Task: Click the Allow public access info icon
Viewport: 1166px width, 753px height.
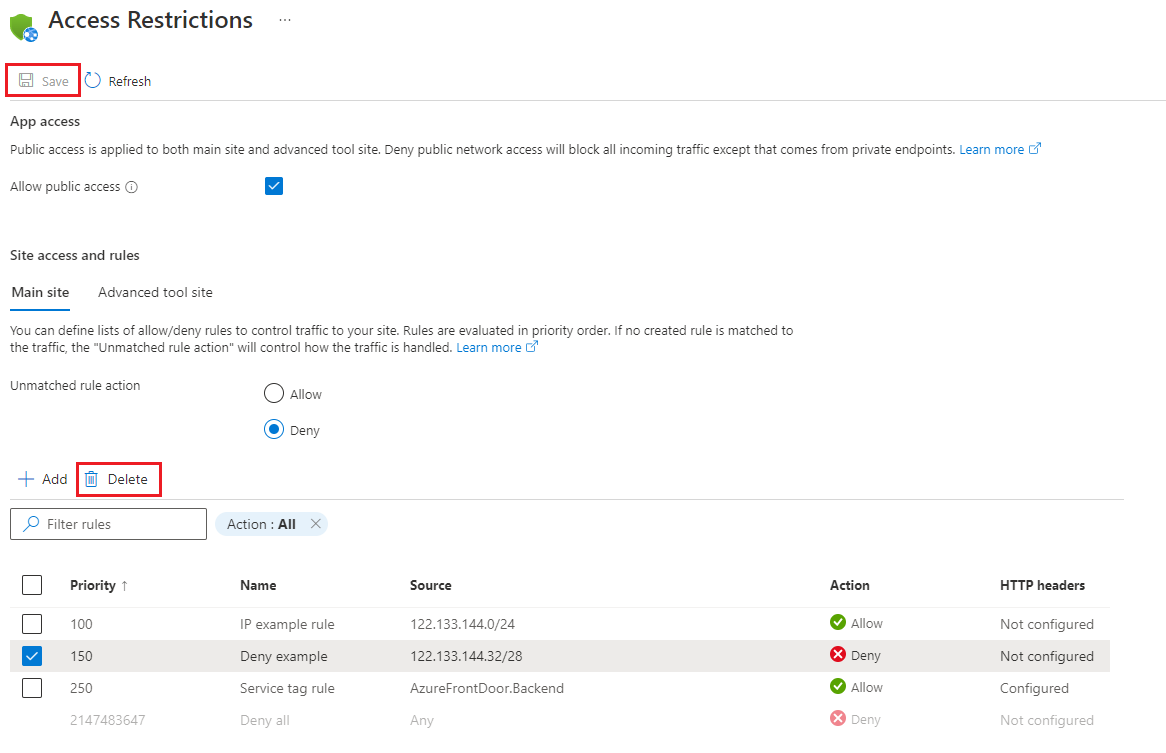Action: click(x=132, y=187)
